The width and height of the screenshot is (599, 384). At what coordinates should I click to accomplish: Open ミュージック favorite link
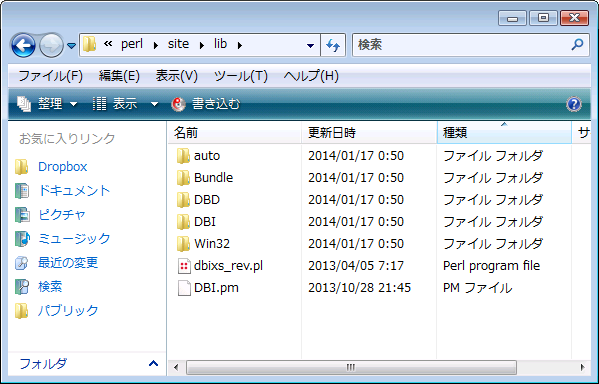point(74,239)
